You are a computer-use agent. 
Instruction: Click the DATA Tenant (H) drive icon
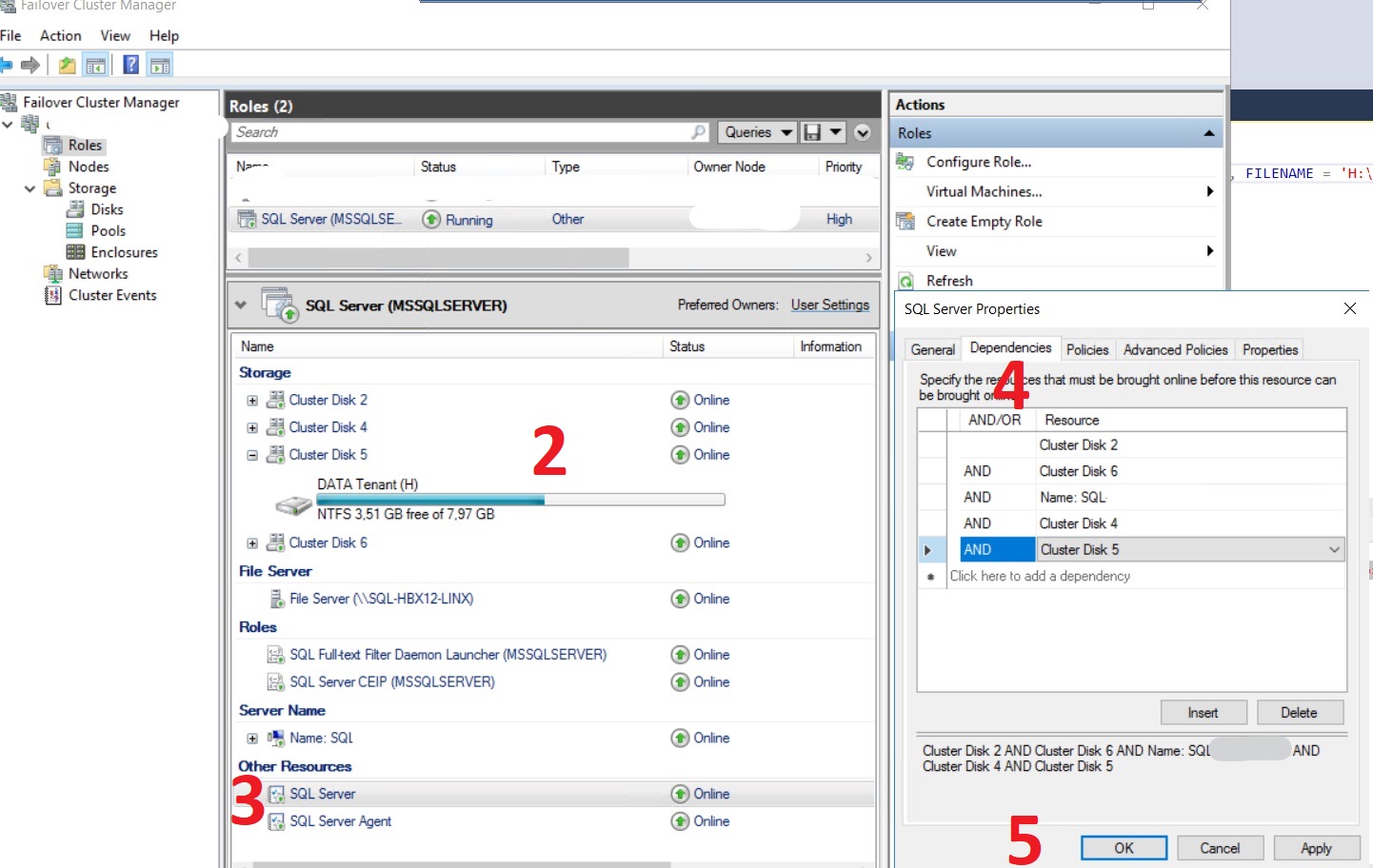(x=293, y=504)
